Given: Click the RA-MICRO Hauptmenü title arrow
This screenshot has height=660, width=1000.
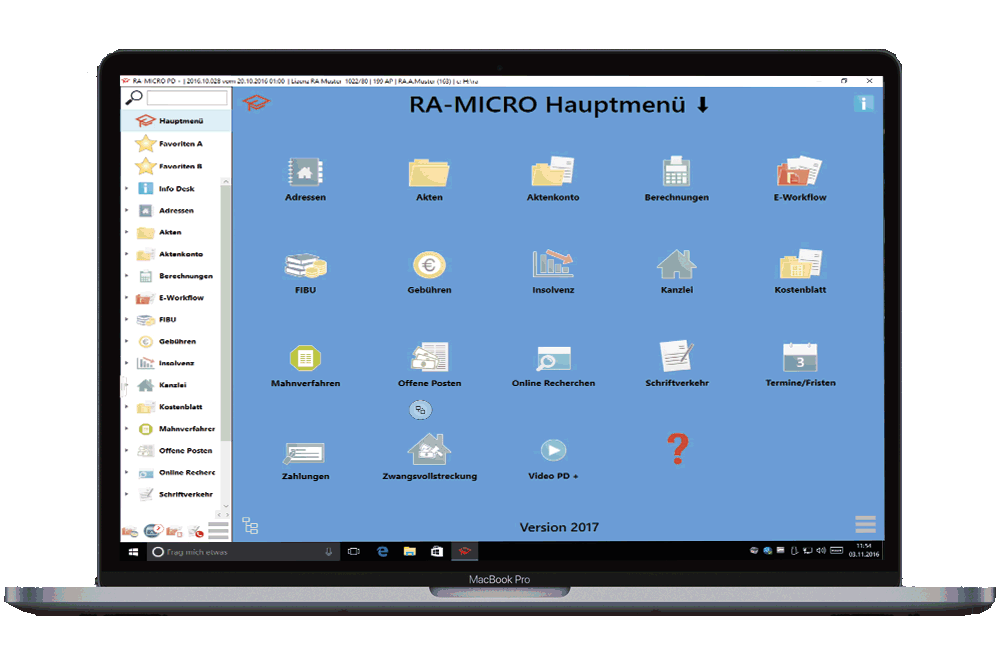Looking at the screenshot, I should pyautogui.click(x=702, y=105).
